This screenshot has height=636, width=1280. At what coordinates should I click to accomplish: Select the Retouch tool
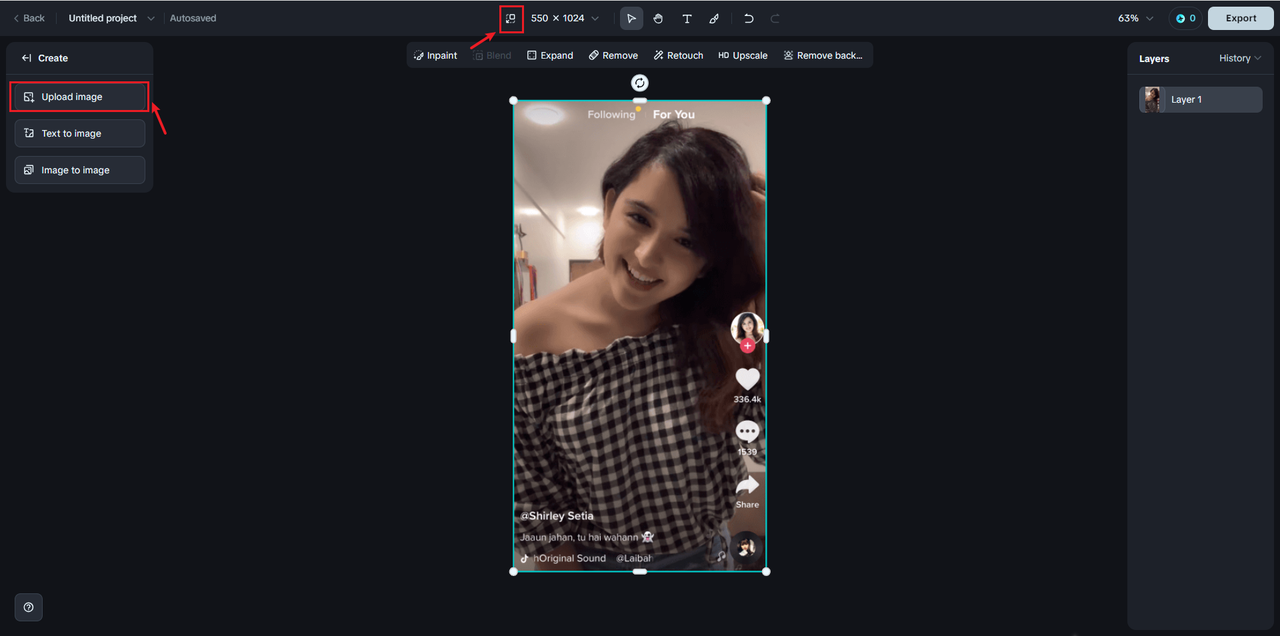click(678, 55)
